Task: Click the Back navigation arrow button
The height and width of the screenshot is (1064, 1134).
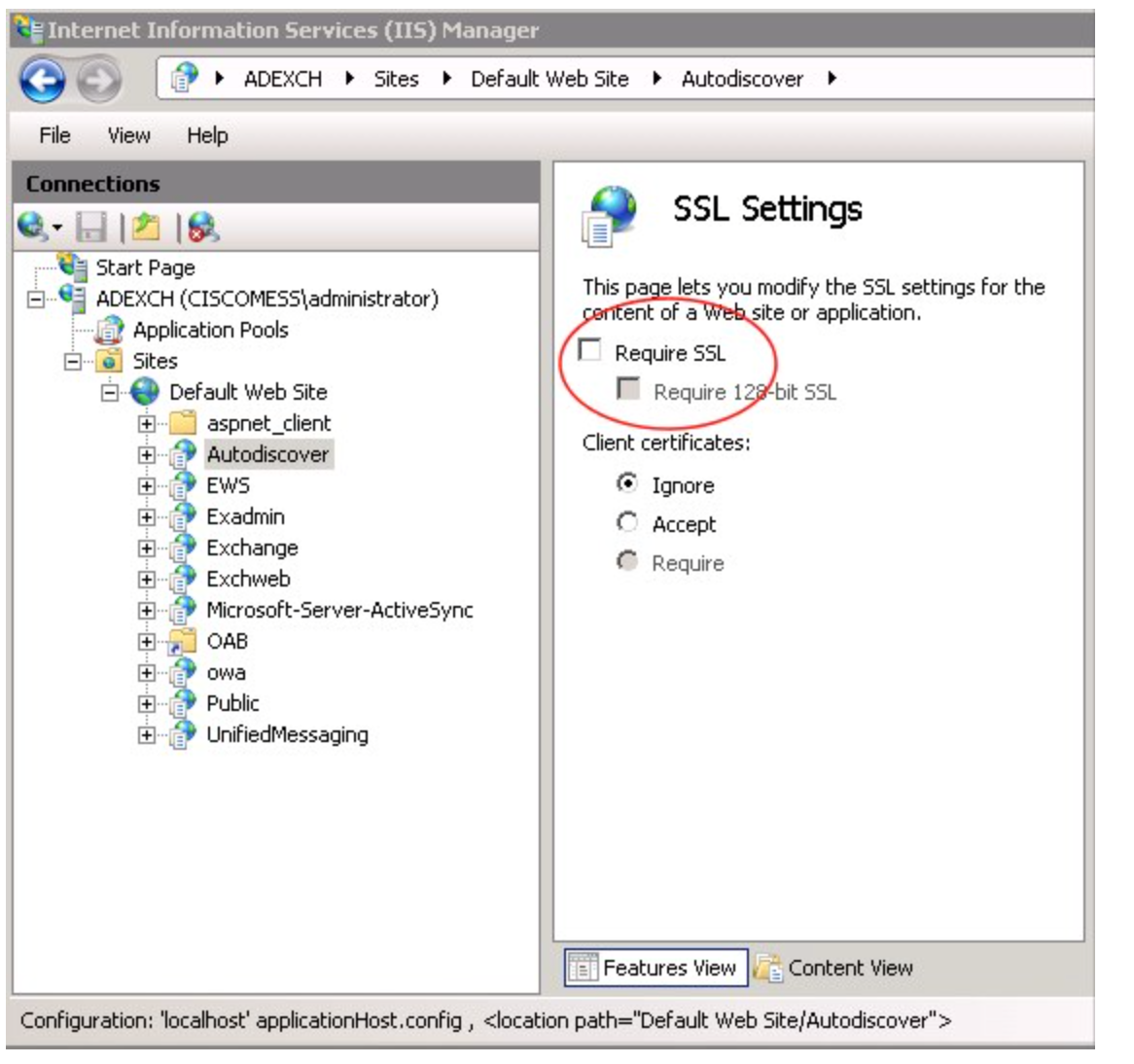Action: (x=43, y=81)
